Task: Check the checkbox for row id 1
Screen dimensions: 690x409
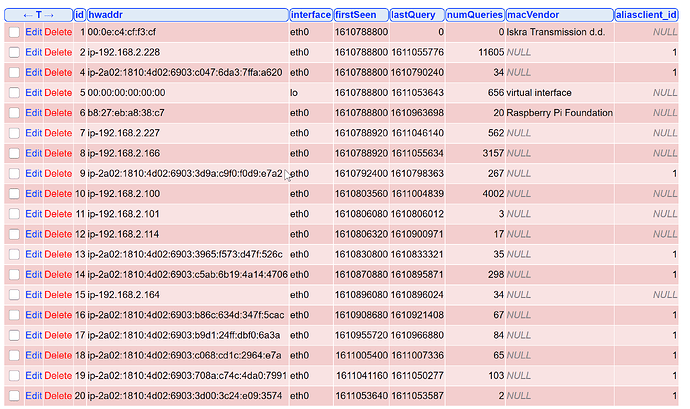Action: (x=14, y=33)
